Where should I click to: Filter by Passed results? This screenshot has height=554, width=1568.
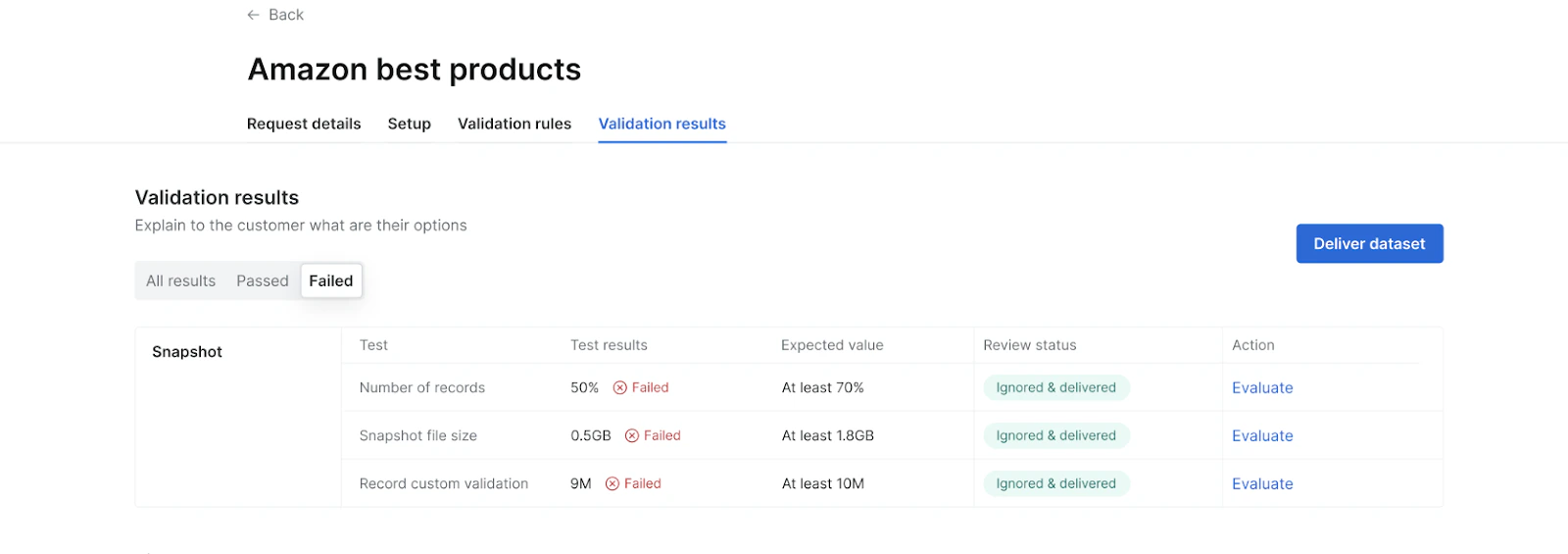[x=263, y=280]
